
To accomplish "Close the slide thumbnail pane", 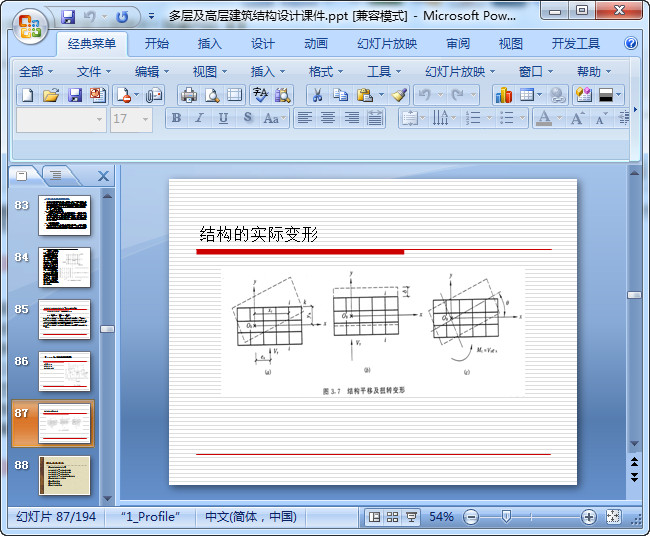I will [x=103, y=176].
